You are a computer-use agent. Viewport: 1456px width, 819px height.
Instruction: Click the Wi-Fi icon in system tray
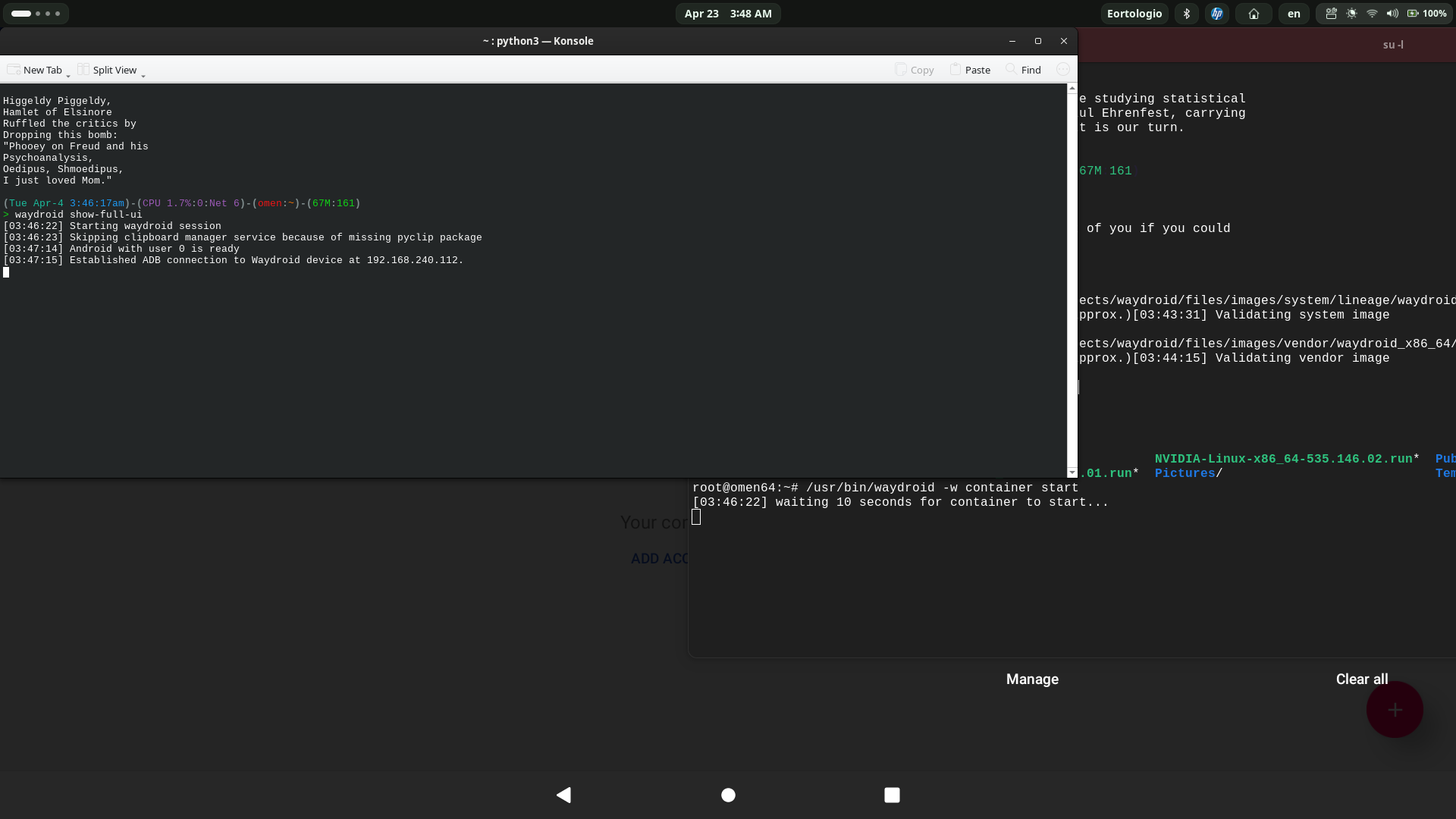click(x=1372, y=14)
